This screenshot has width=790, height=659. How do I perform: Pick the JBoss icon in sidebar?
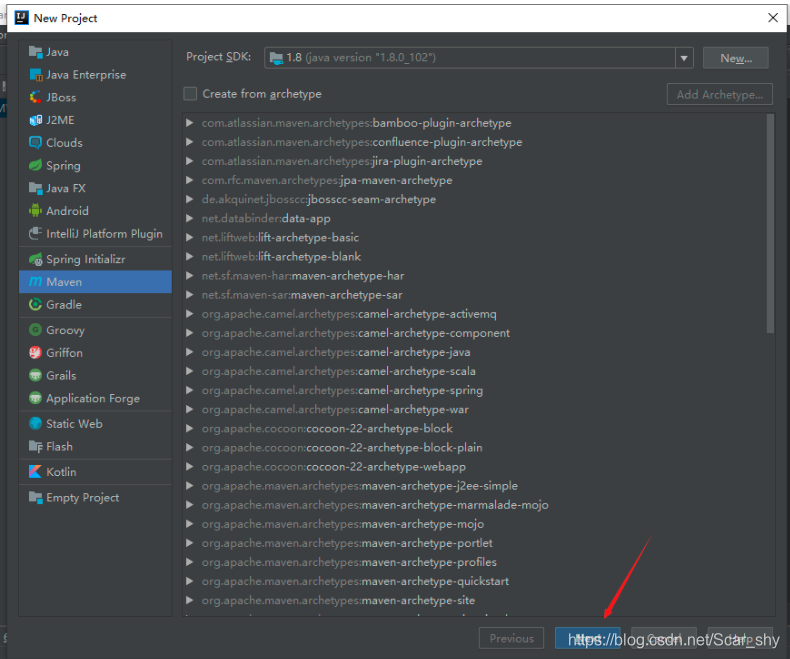pos(35,97)
